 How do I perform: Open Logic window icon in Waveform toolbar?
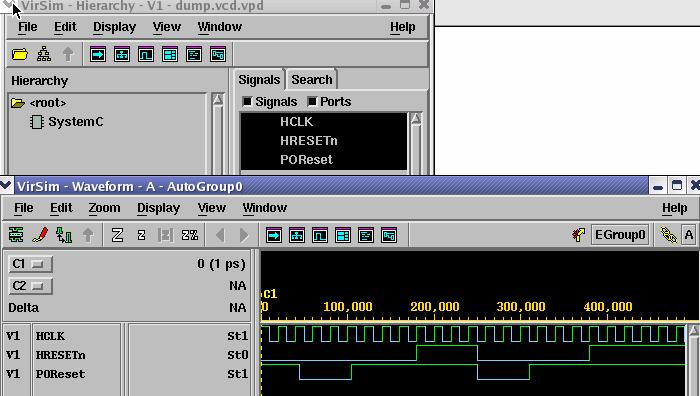pos(389,235)
